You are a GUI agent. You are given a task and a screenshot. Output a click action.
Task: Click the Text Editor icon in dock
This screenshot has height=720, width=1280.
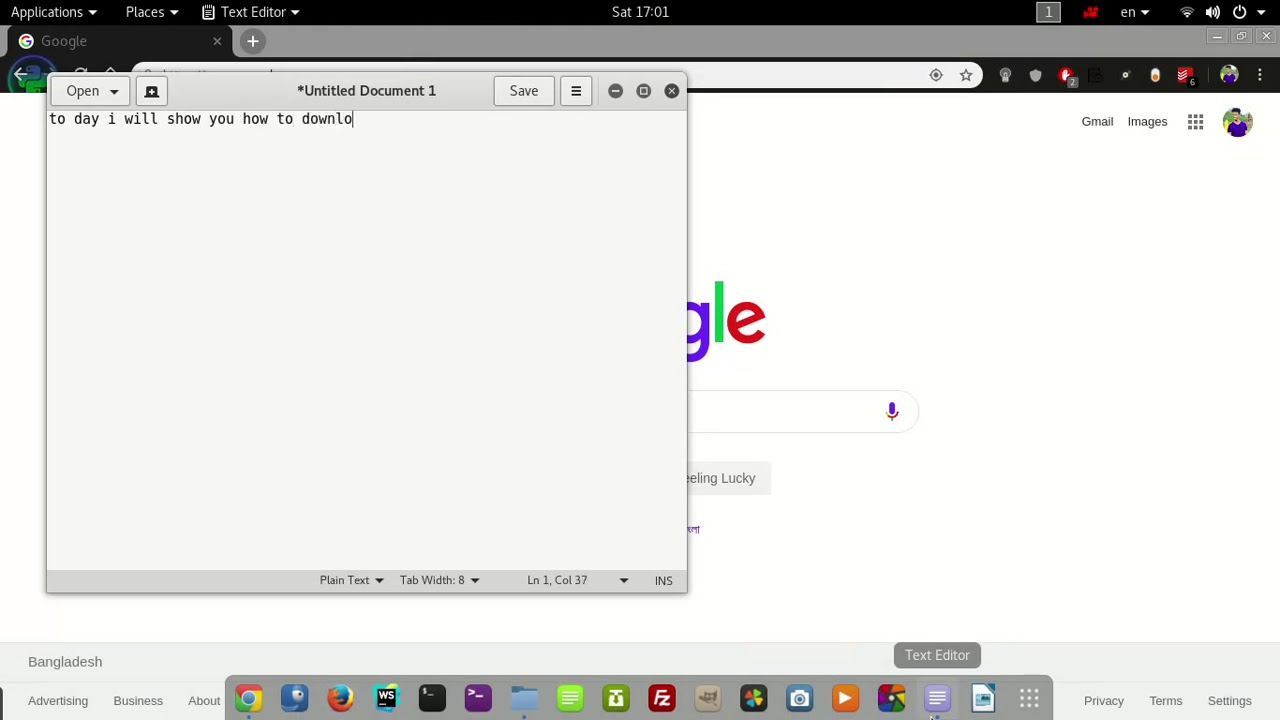pyautogui.click(x=937, y=698)
